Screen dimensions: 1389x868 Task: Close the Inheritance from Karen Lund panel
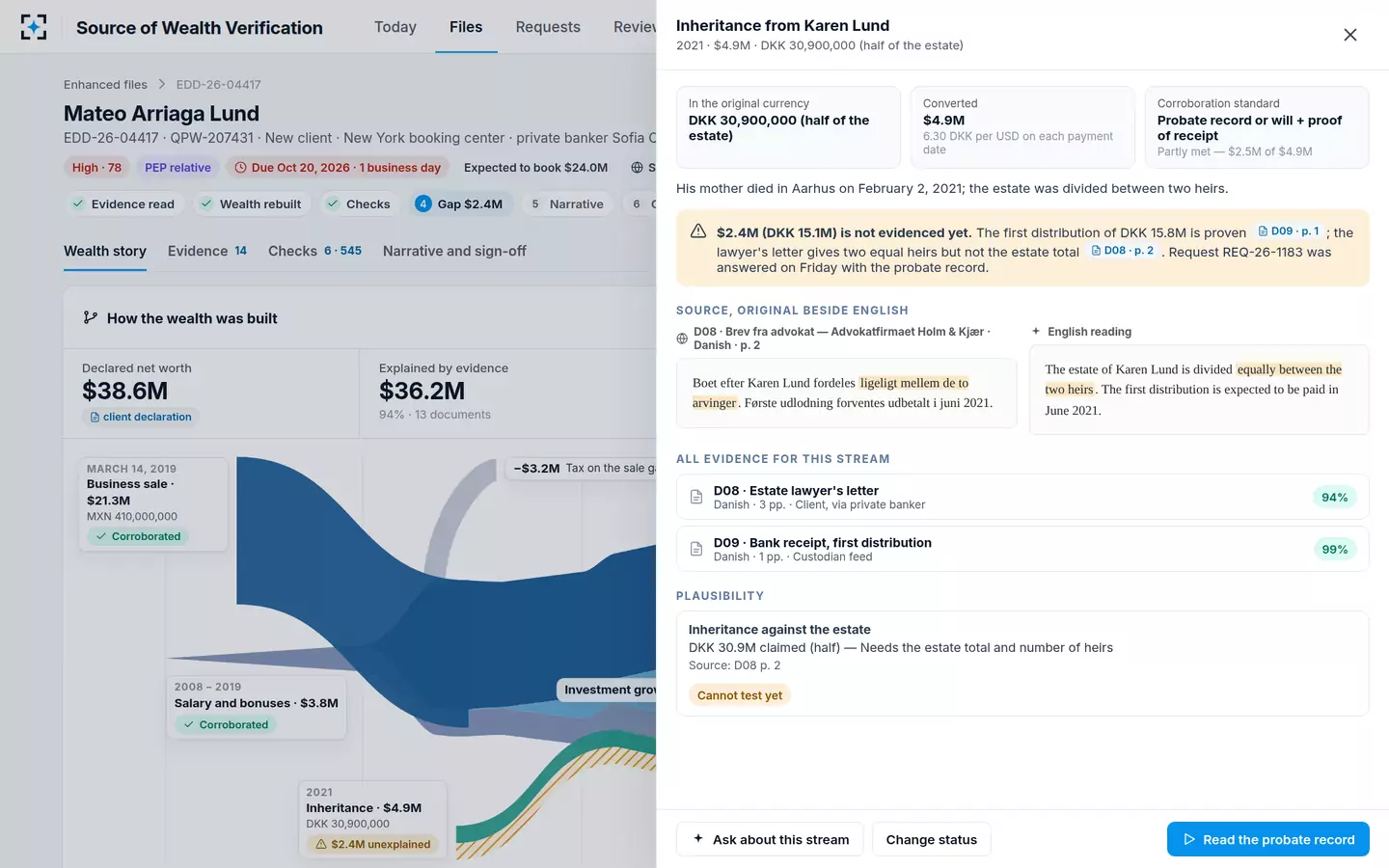click(1350, 35)
